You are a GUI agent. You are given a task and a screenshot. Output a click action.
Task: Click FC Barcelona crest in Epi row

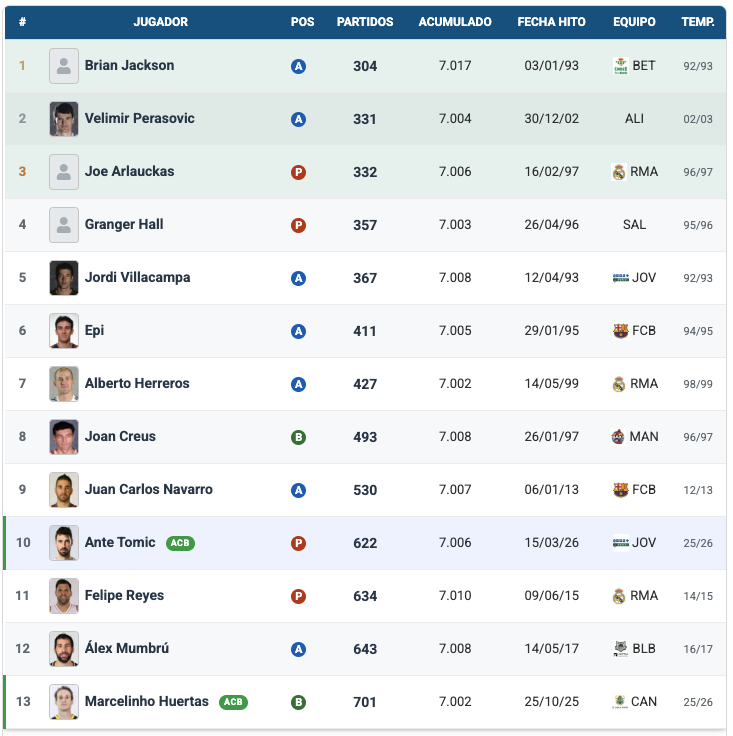point(620,331)
